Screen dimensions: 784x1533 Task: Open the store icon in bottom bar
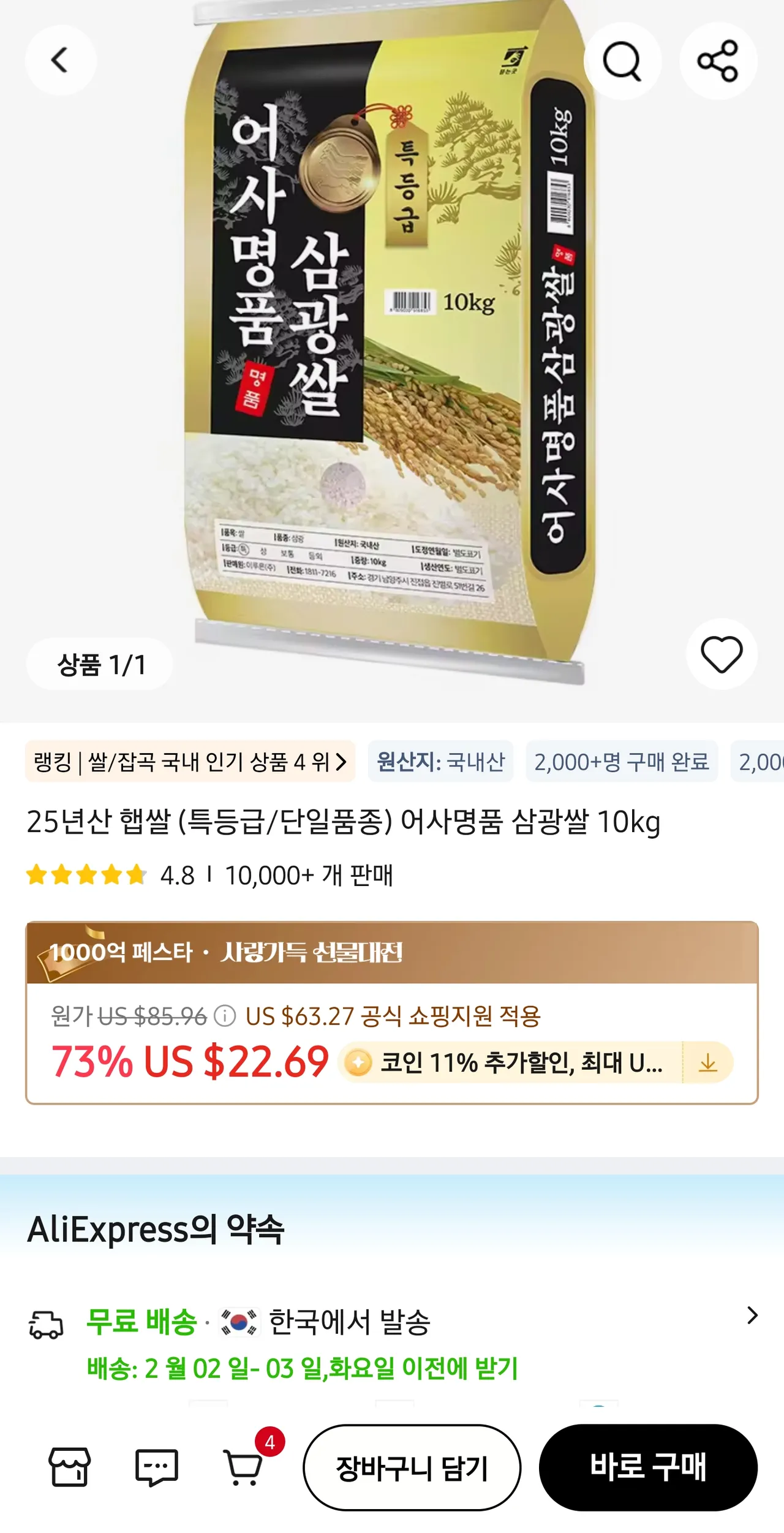(70, 1467)
